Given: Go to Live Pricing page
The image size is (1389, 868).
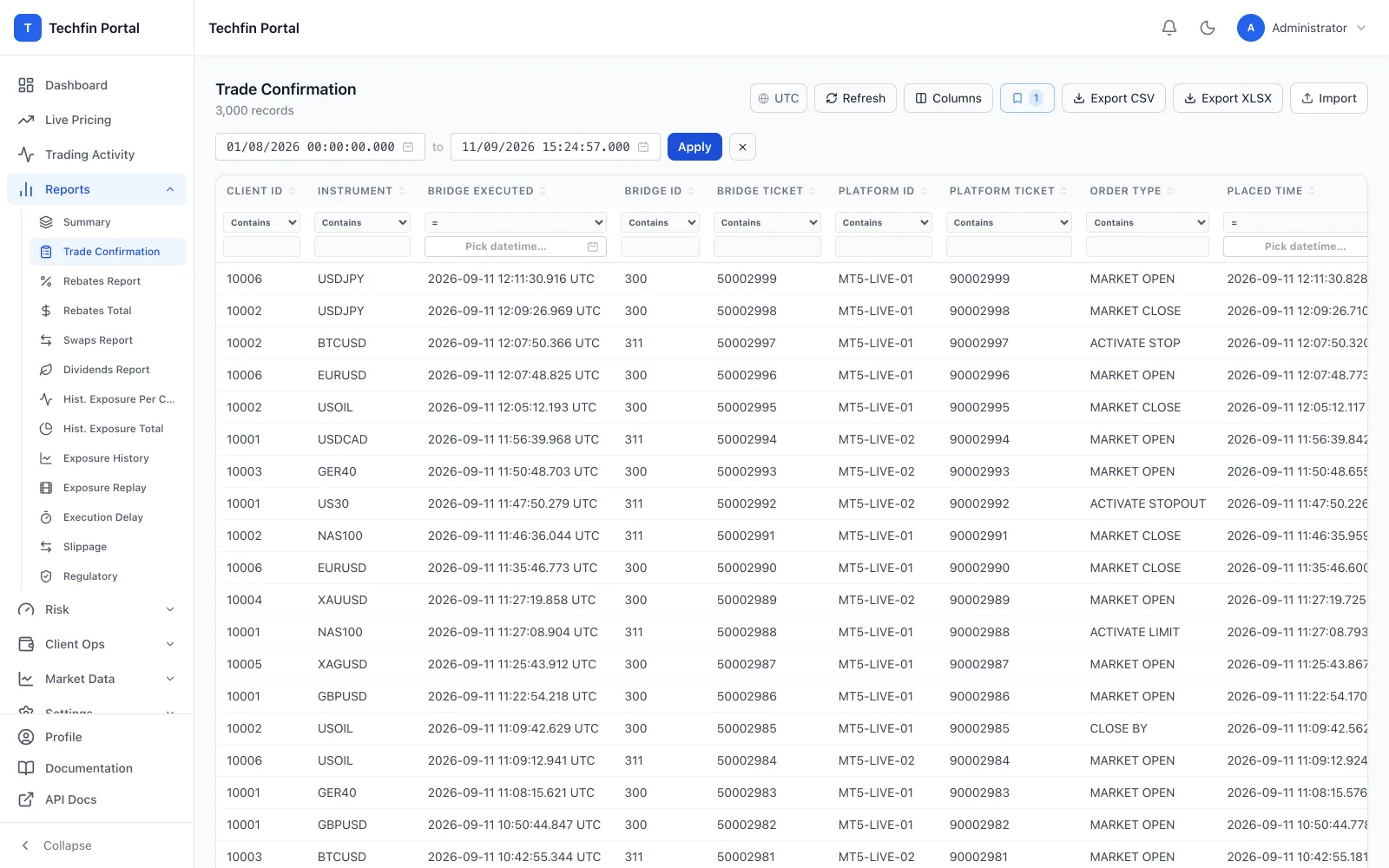Looking at the screenshot, I should (x=96, y=120).
